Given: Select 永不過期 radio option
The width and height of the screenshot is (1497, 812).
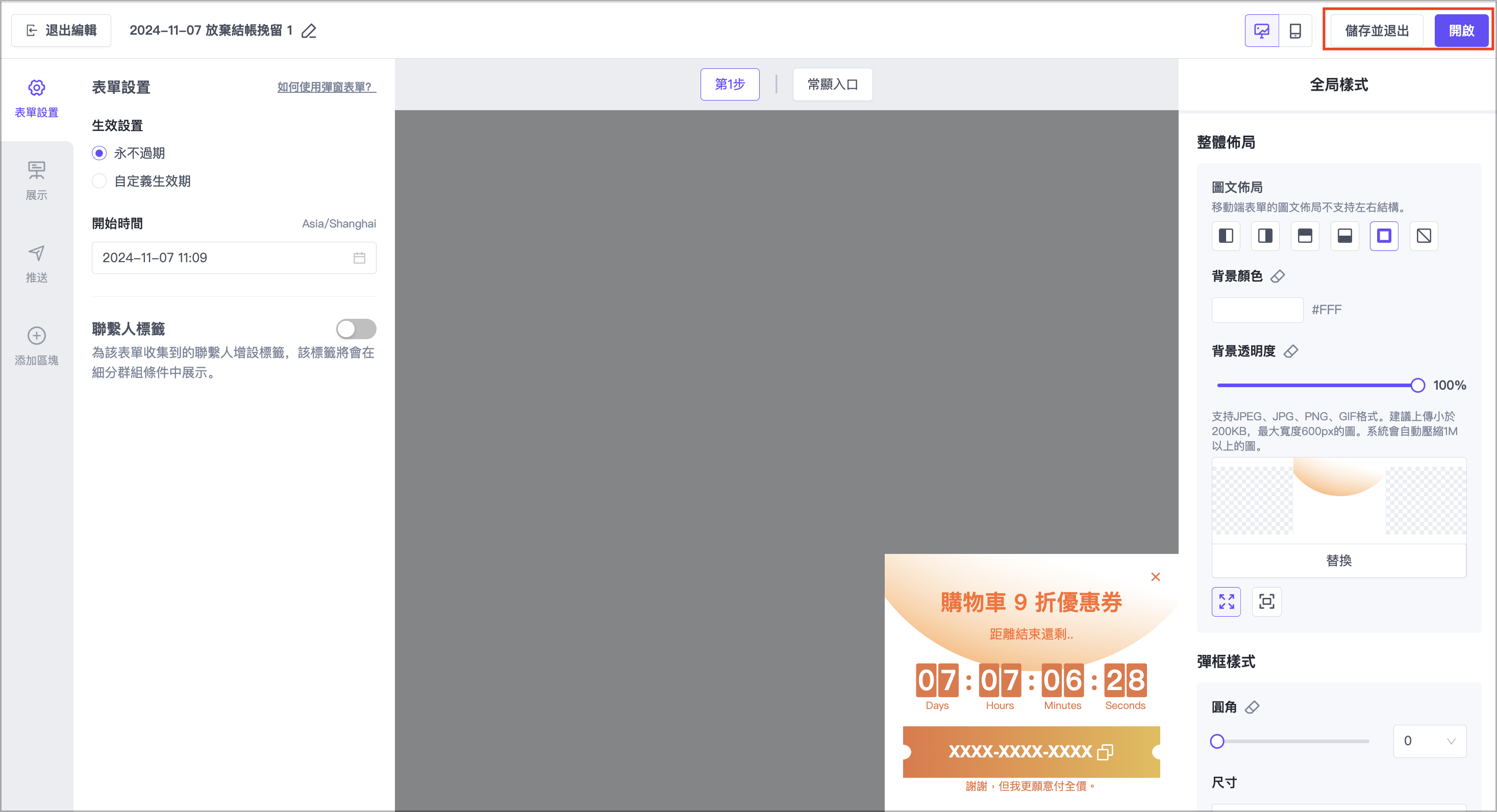Looking at the screenshot, I should click(x=99, y=154).
